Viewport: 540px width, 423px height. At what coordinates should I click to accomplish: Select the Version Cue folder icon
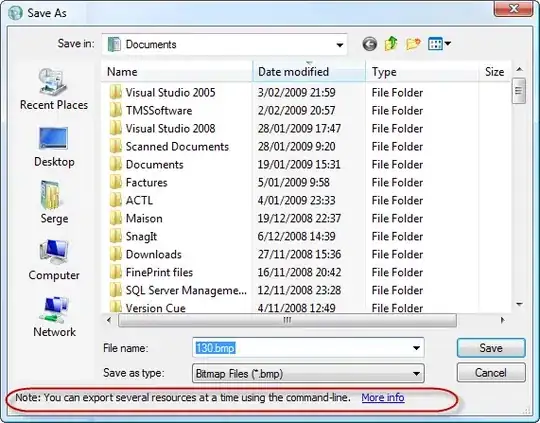(x=115, y=307)
